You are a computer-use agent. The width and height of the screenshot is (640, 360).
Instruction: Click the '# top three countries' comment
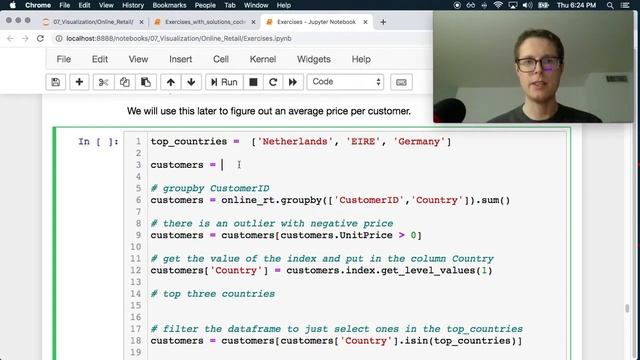(x=213, y=294)
